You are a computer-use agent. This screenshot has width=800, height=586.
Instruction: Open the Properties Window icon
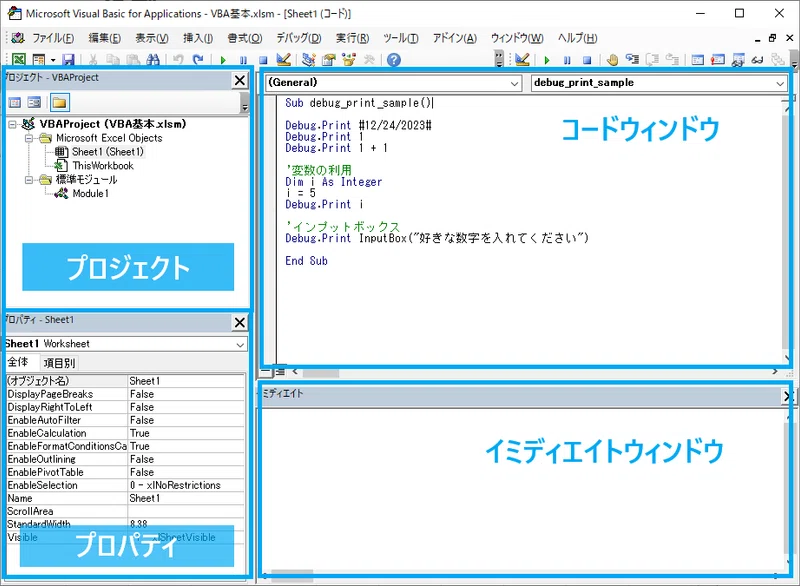coord(329,60)
